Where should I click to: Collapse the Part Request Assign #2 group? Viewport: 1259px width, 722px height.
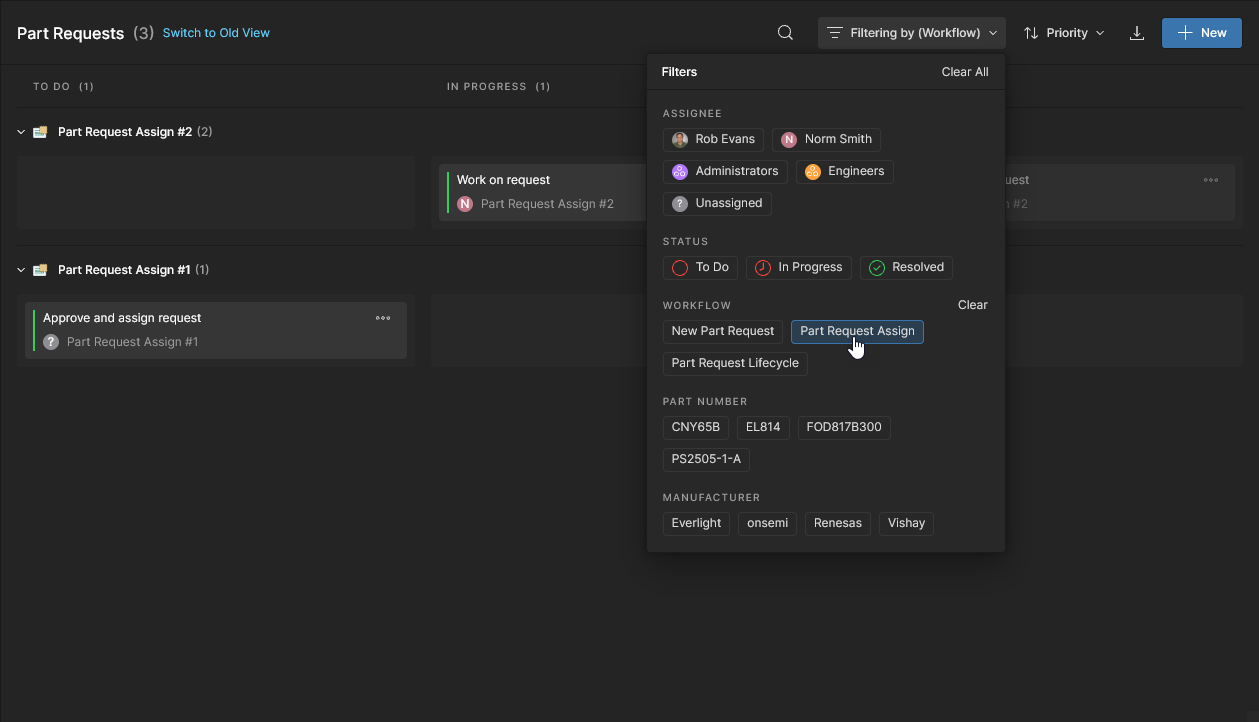[21, 132]
